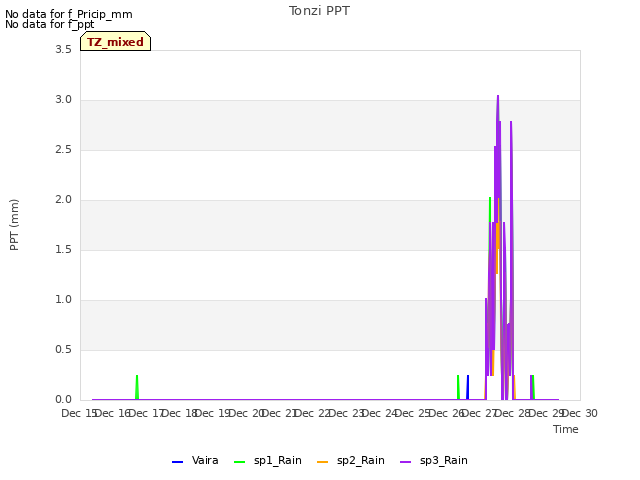Click the 1.5 y-axis tick label

(x=63, y=249)
